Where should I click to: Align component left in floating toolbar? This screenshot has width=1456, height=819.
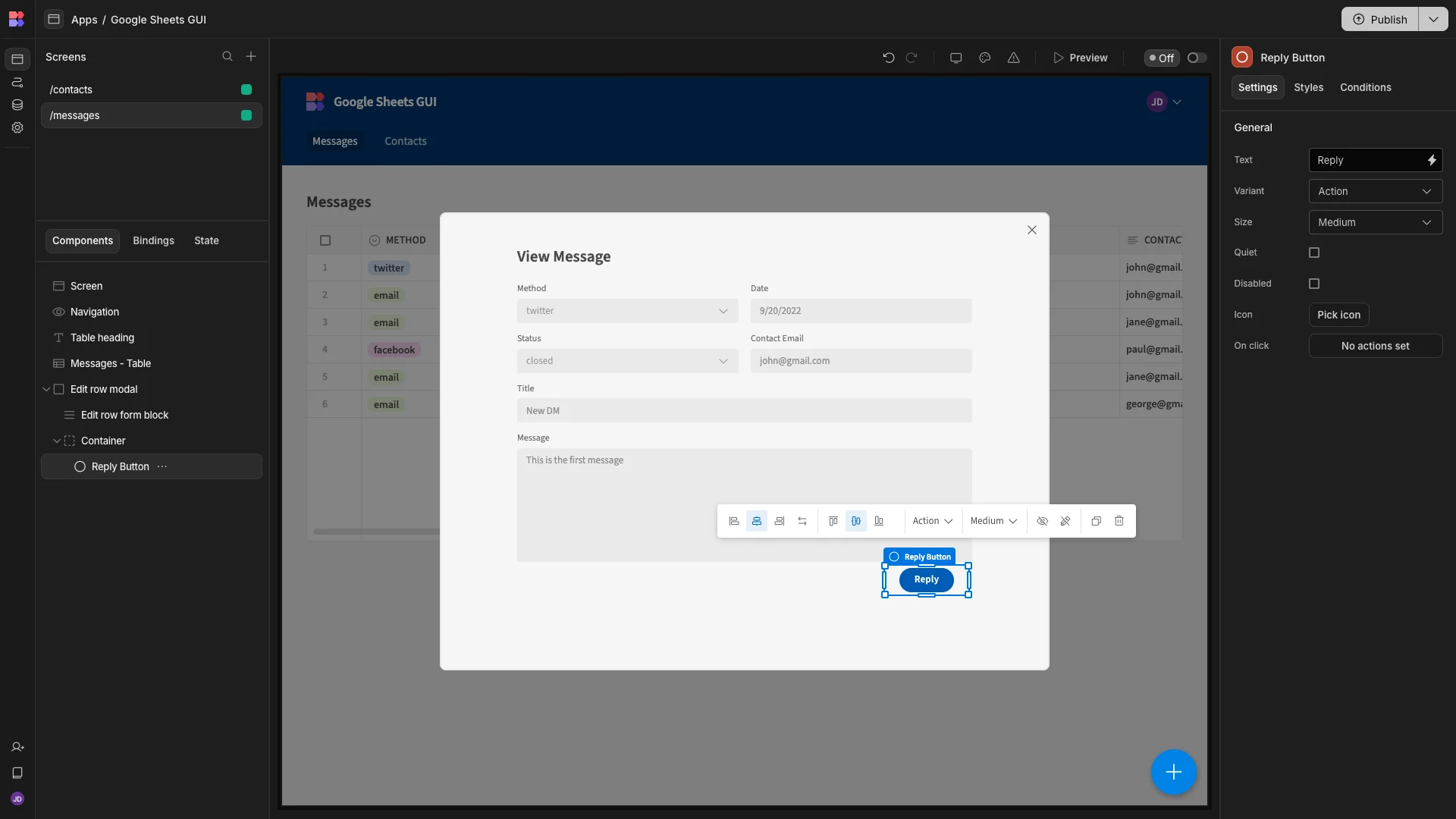pyautogui.click(x=734, y=521)
